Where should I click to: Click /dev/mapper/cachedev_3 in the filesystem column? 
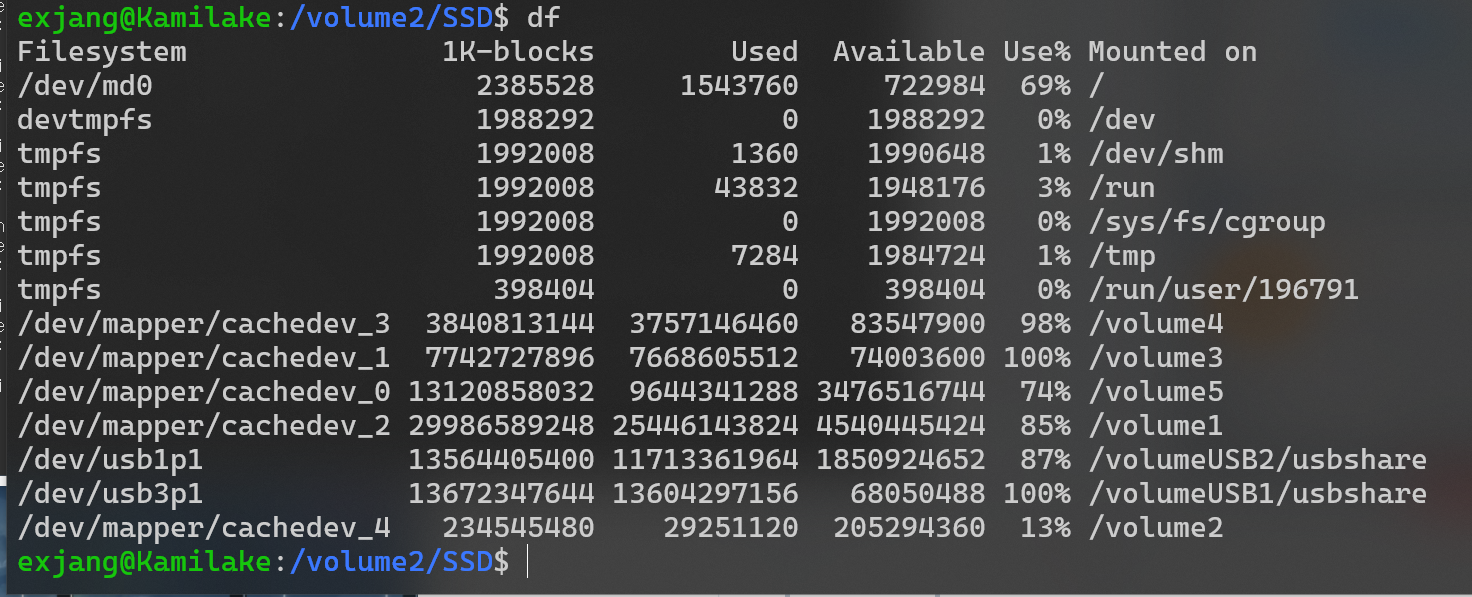click(204, 324)
